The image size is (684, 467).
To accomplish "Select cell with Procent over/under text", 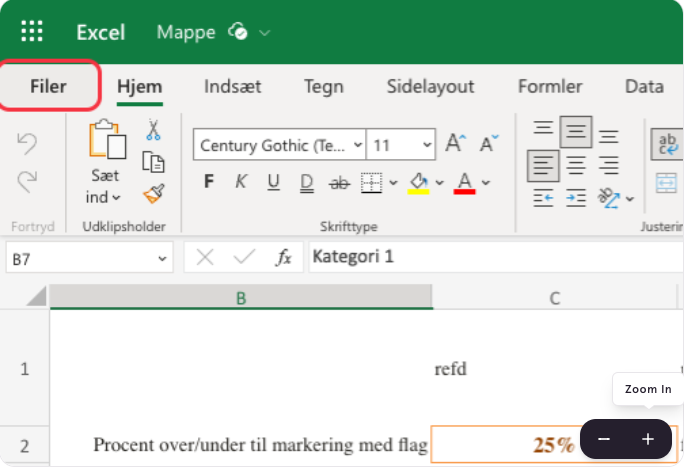I will [241, 445].
